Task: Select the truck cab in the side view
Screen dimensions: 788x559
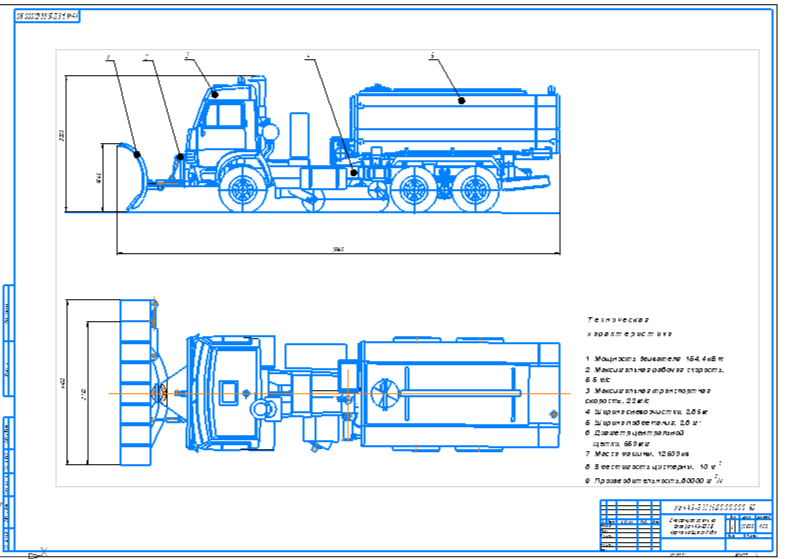Action: (225, 120)
